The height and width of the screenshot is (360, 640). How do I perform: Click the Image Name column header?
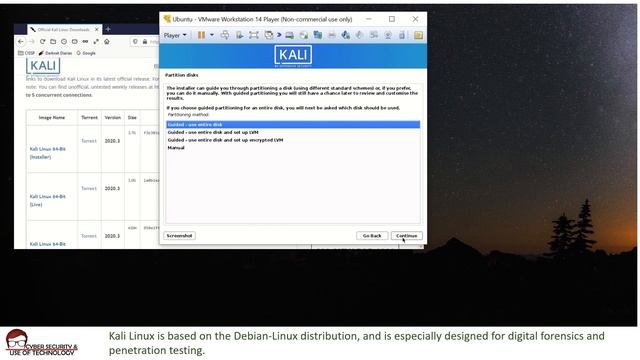coord(52,118)
